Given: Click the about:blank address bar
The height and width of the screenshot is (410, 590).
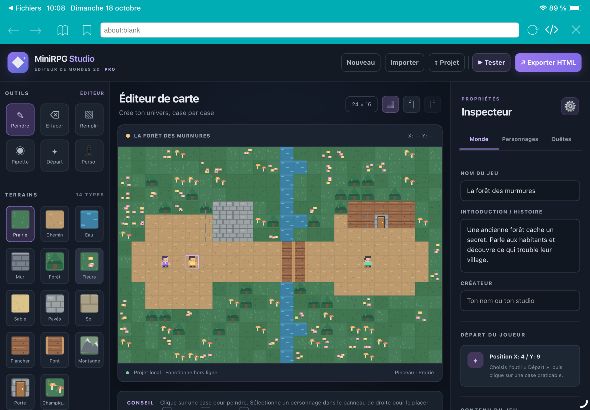Looking at the screenshot, I should coord(309,30).
